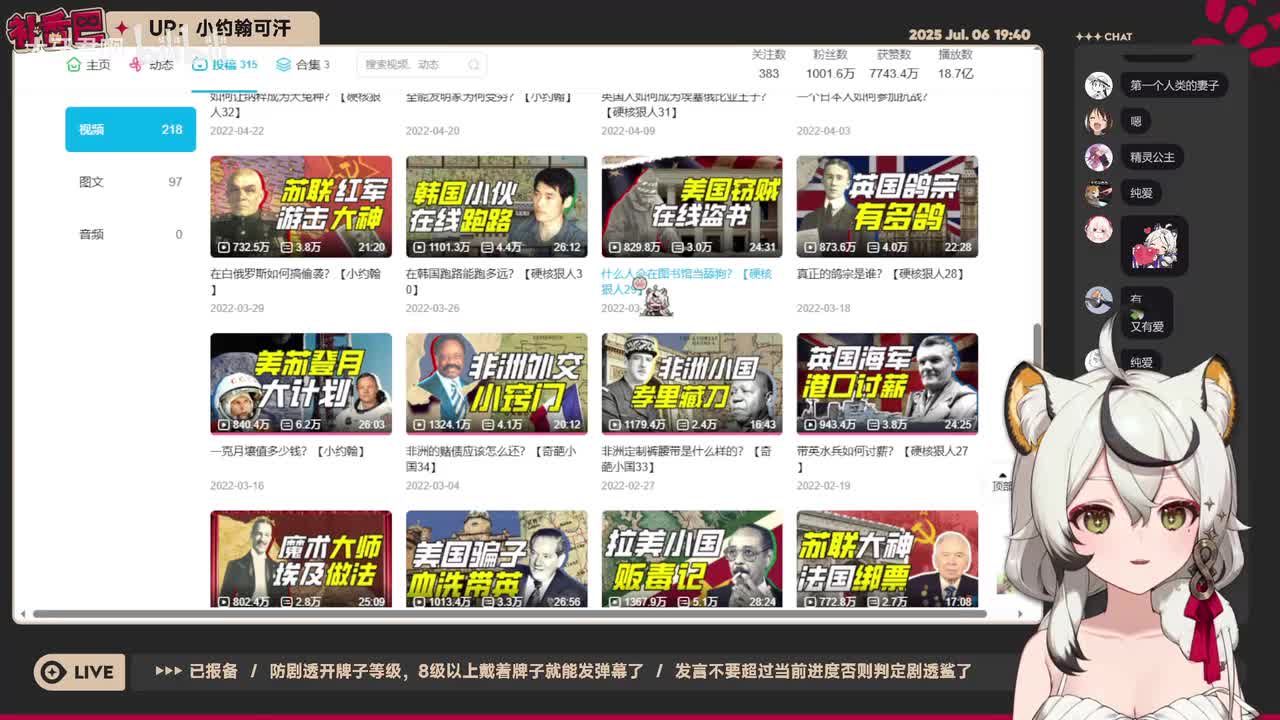The image size is (1280, 720).
Task: Click the horizontal scrollbar at the bottom
Action: [x=510, y=614]
